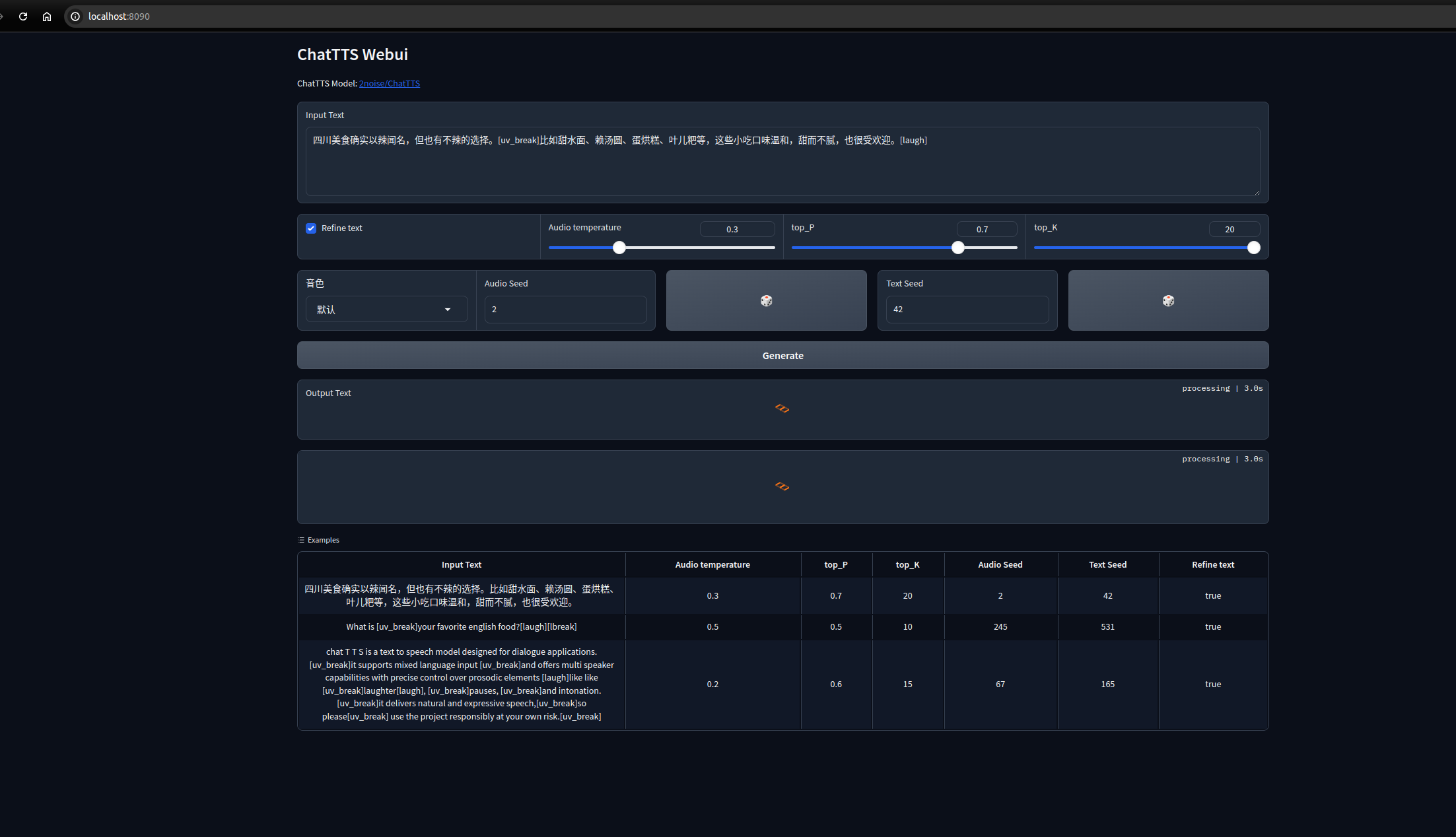Open the 2noise/ChatTTS model link
This screenshot has width=1456, height=837.
pyautogui.click(x=390, y=84)
